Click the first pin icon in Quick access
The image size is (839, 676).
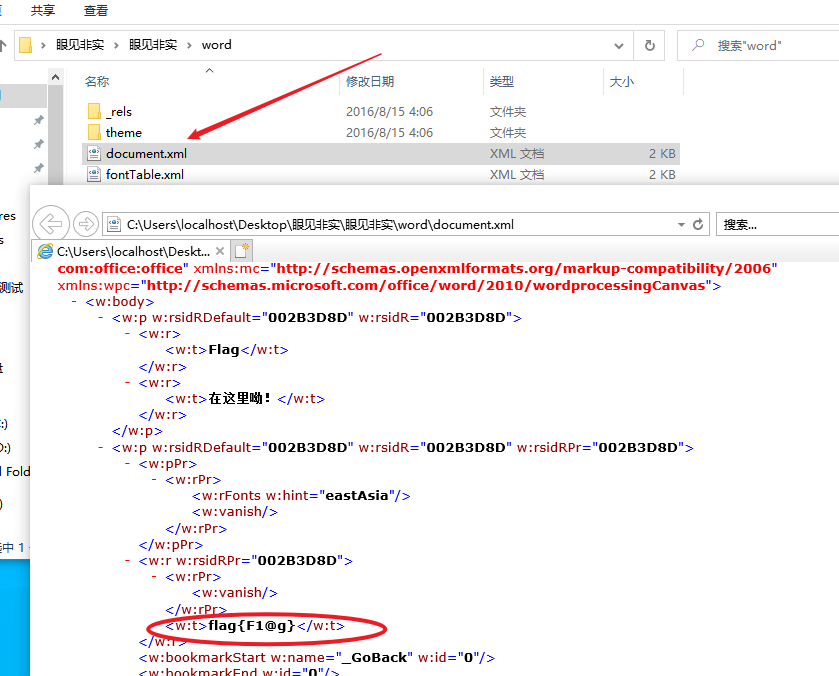(x=39, y=120)
